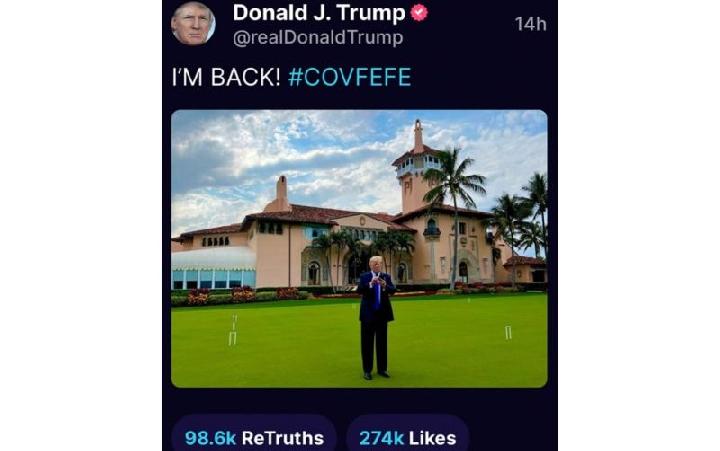Click the green lawn foreground in photo
Viewport: 720px width, 451px height.
(300, 360)
